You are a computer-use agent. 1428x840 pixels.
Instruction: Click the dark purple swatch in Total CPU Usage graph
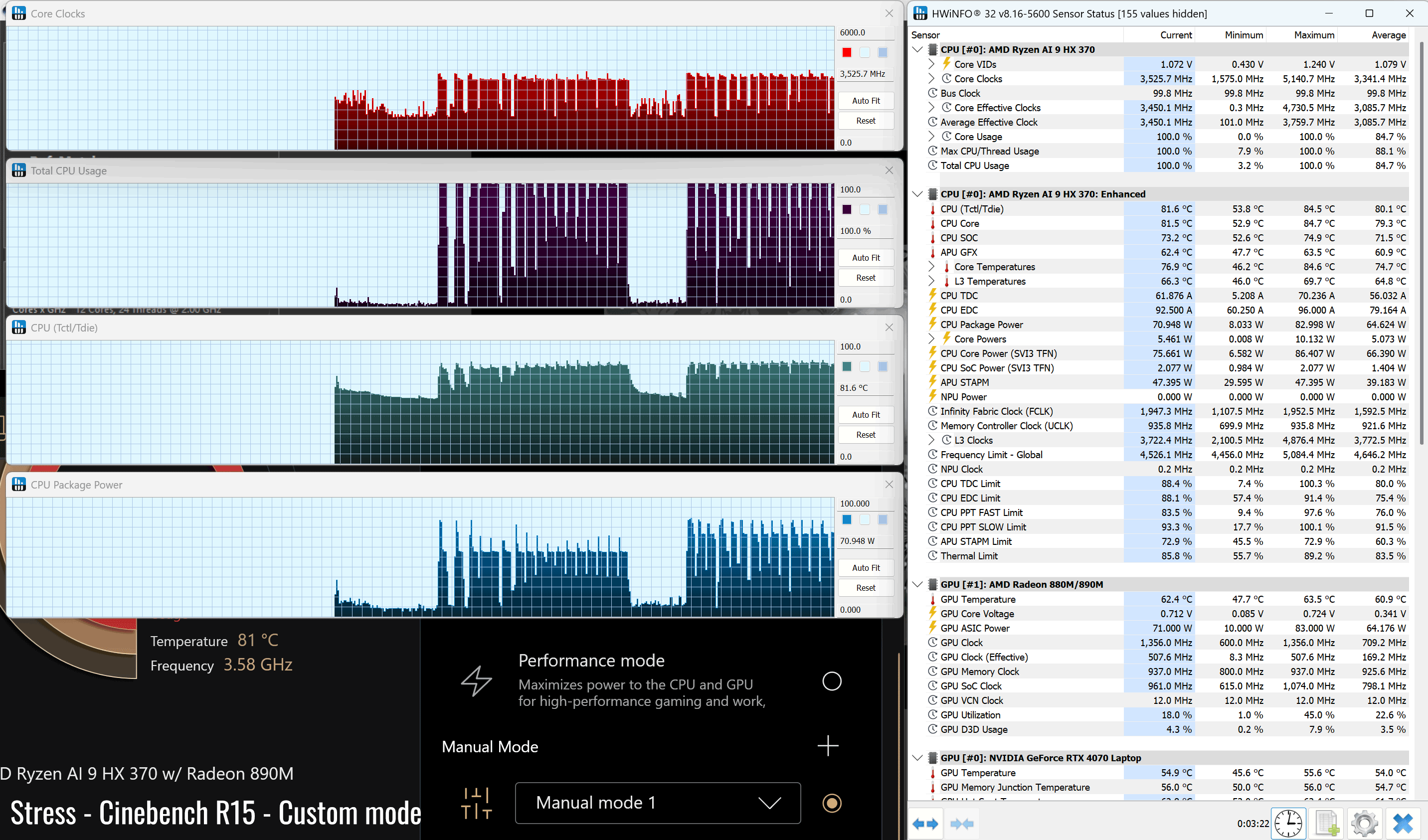(x=847, y=209)
